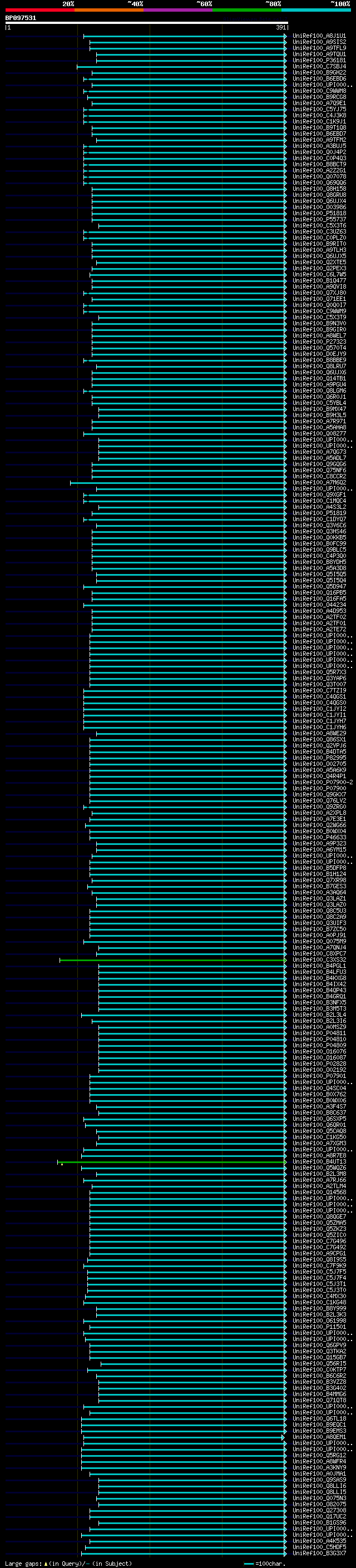356x1568 pixels.
Task: Open the UniRef100_C7SBJ4 hit
Action: click(319, 67)
